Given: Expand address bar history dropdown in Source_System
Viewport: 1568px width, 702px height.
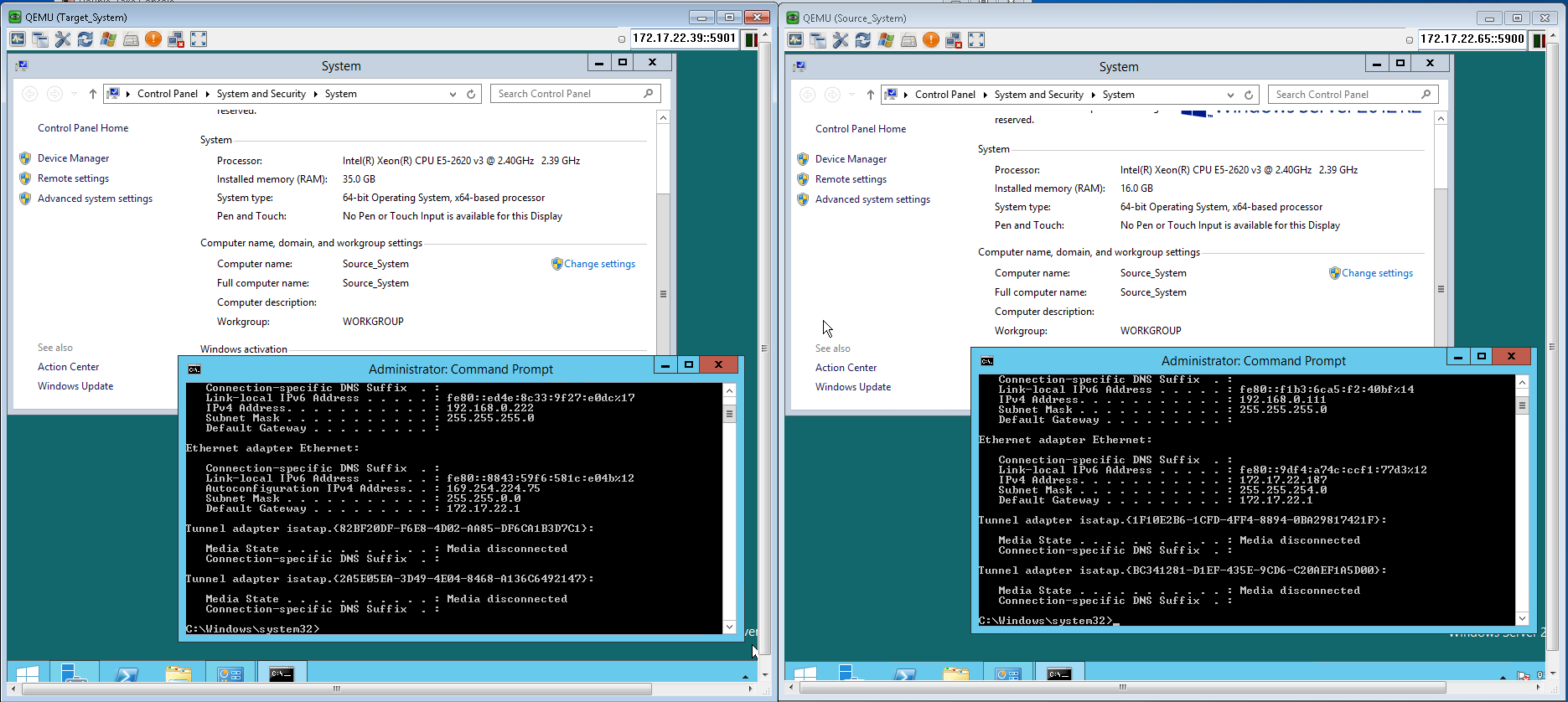Looking at the screenshot, I should 1230,95.
